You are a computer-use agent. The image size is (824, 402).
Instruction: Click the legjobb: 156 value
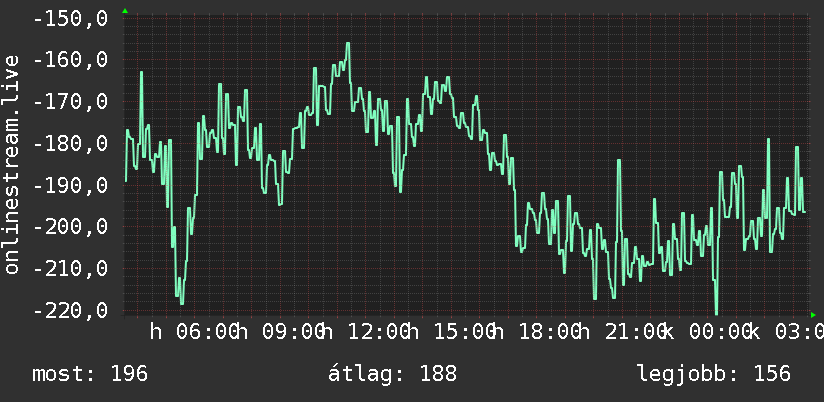point(714,374)
